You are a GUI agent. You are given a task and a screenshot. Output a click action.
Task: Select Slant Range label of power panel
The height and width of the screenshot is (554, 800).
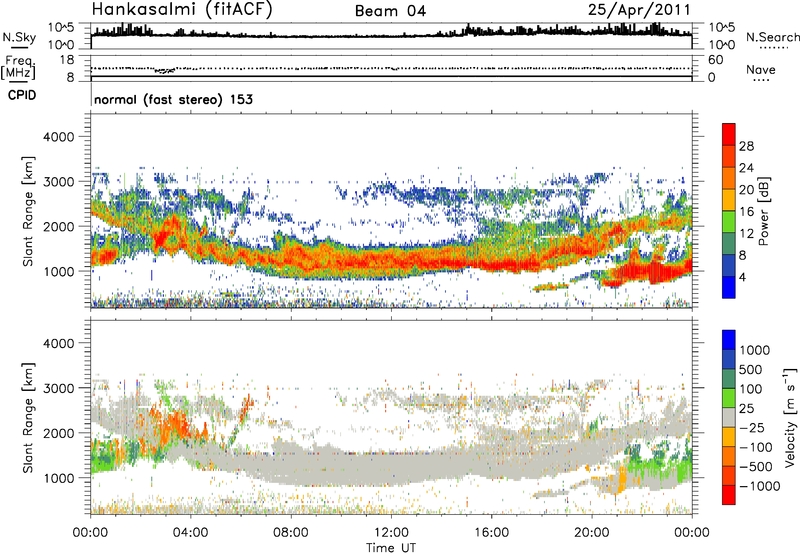28,211
